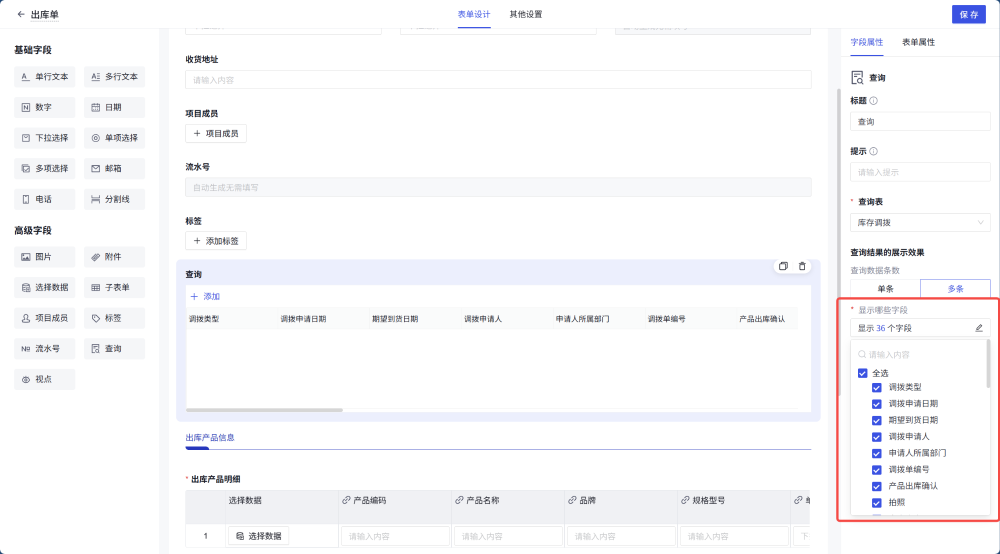Click the 收货地址 input field
The height and width of the screenshot is (554, 1000).
coord(498,80)
